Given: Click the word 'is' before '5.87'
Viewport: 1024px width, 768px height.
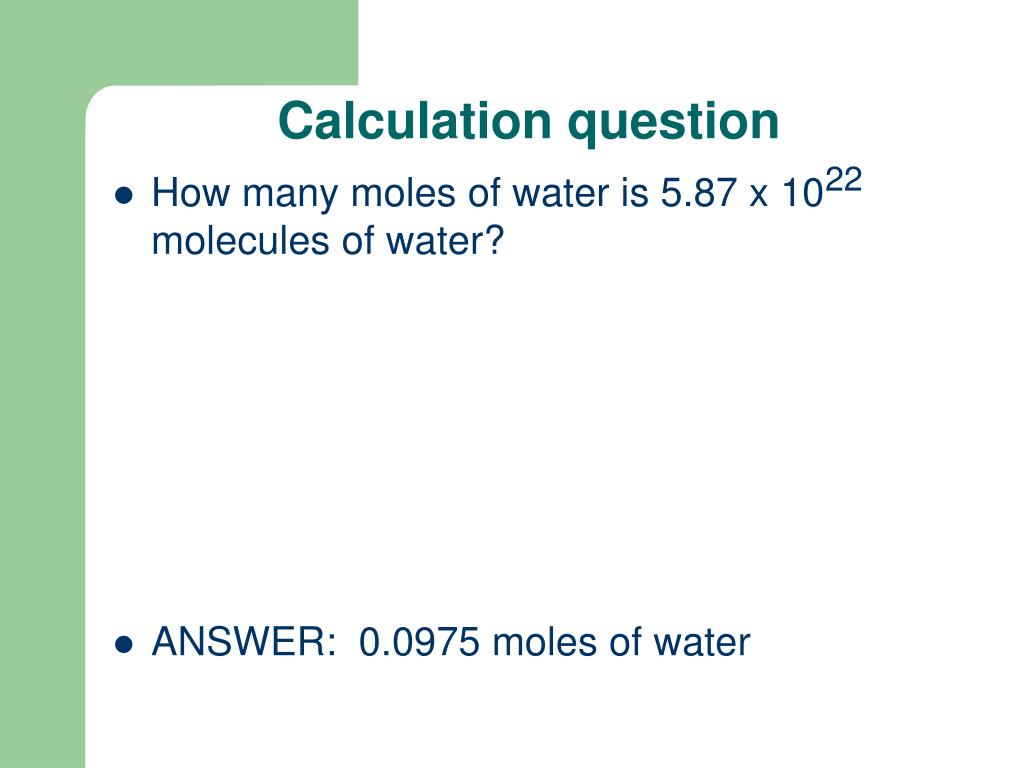Looking at the screenshot, I should coord(635,193).
